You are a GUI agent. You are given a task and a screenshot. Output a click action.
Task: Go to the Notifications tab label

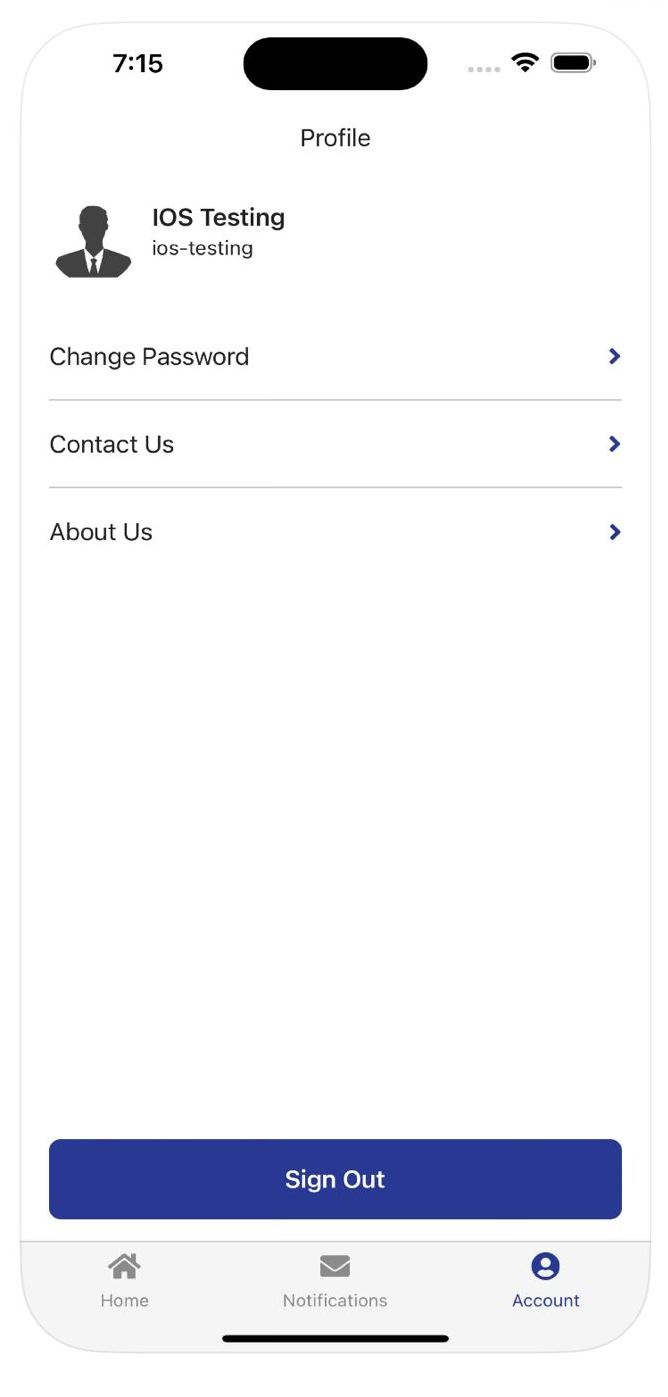(335, 1300)
